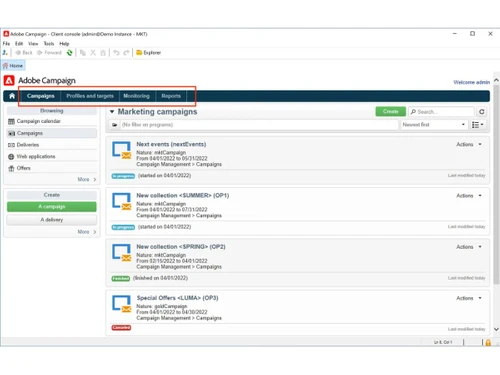500x375 pixels.
Task: Open the list view mode icon dropdown
Action: (x=478, y=125)
